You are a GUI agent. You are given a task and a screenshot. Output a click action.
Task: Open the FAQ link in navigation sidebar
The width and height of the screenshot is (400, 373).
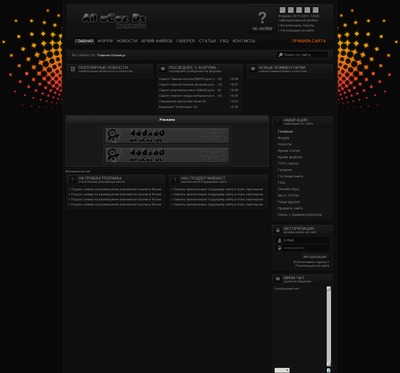(x=281, y=183)
